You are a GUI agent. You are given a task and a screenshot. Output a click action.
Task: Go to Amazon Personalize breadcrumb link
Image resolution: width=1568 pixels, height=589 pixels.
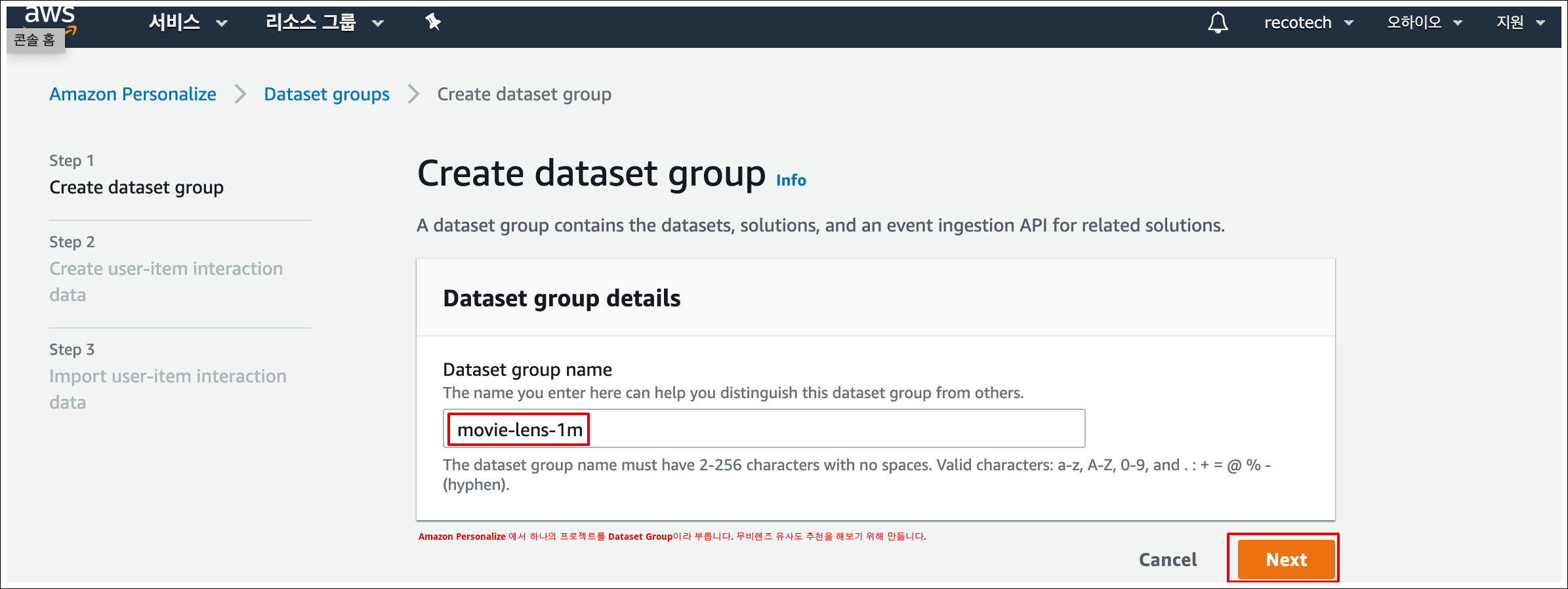coord(133,94)
